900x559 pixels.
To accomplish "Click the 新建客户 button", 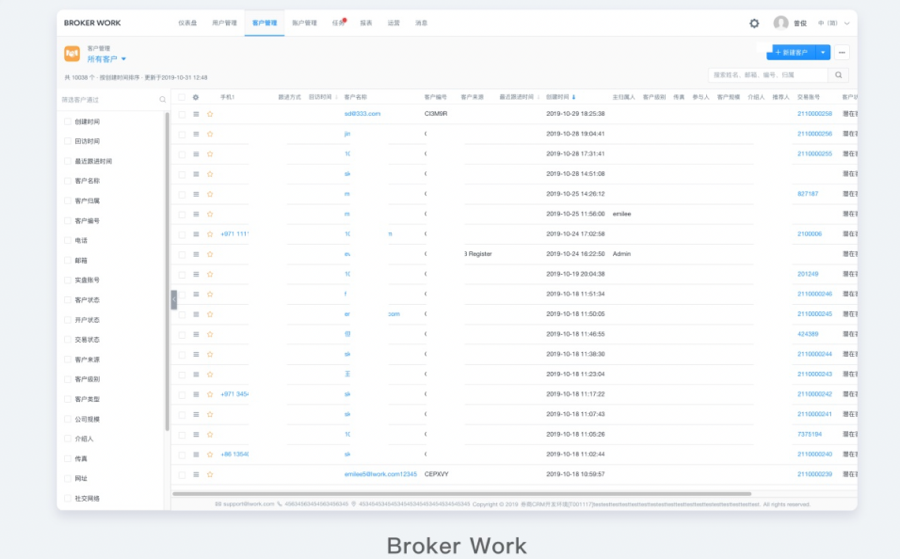I will 792,52.
